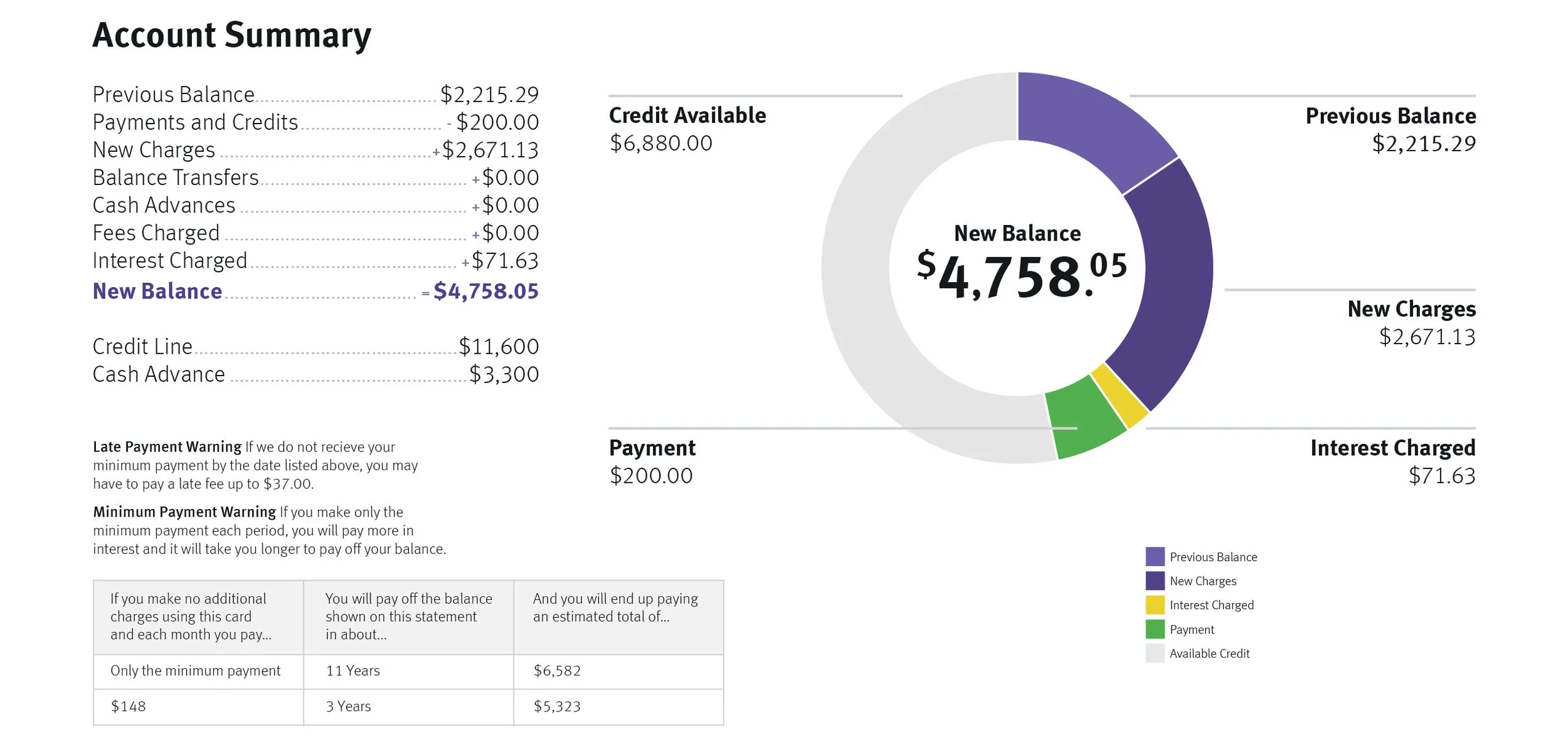Click the $148 payment table cell
The image size is (1568, 753).
[129, 707]
